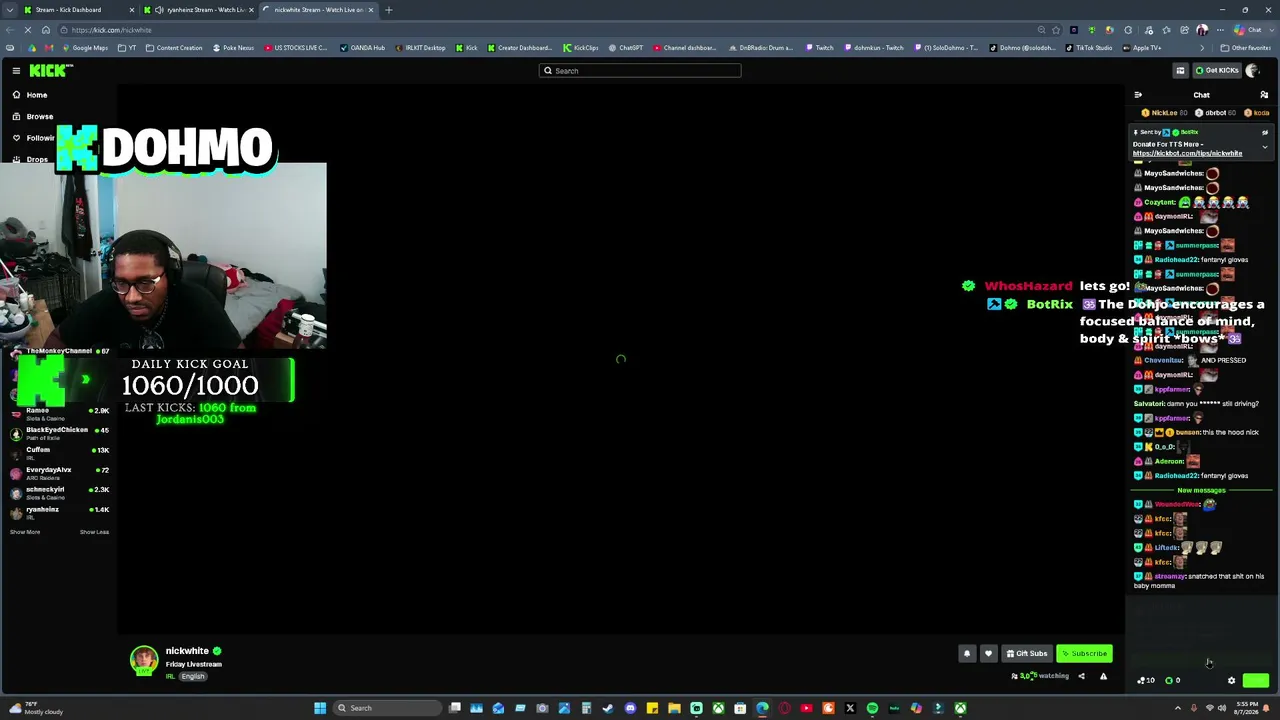Open chat settings gear
1280x720 pixels.
[x=1232, y=680]
